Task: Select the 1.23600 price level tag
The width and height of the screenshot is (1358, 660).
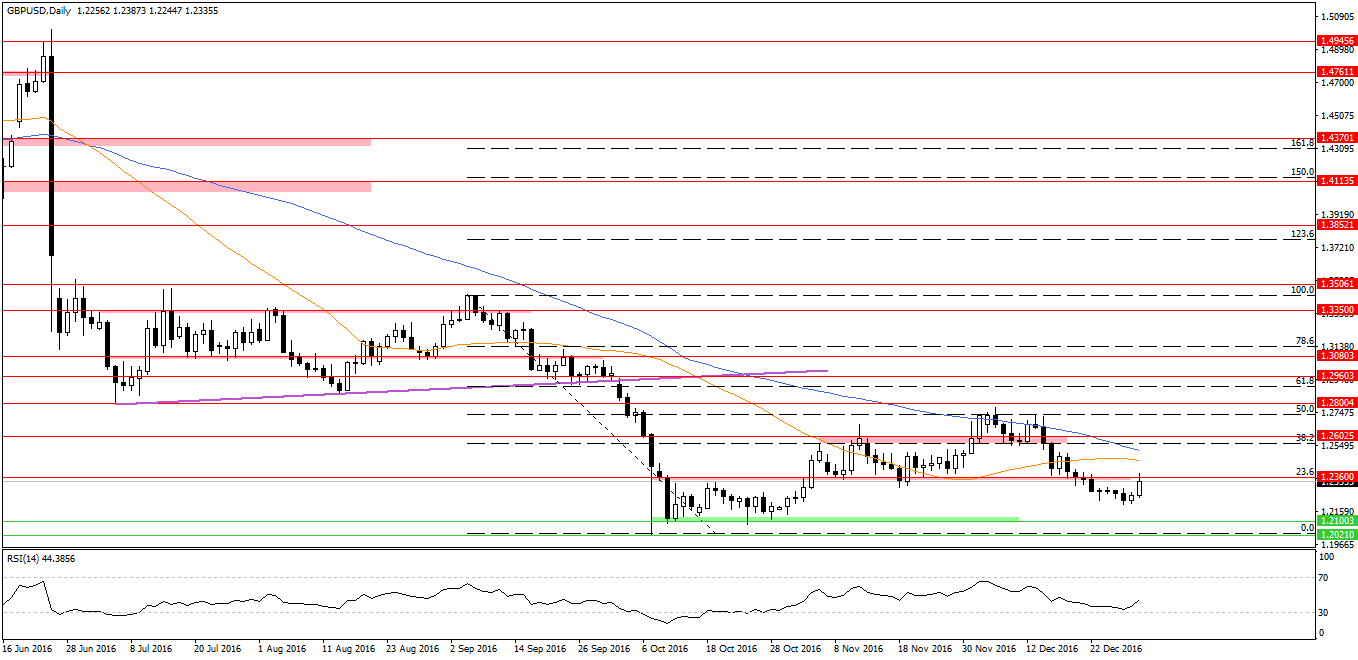Action: click(1337, 476)
